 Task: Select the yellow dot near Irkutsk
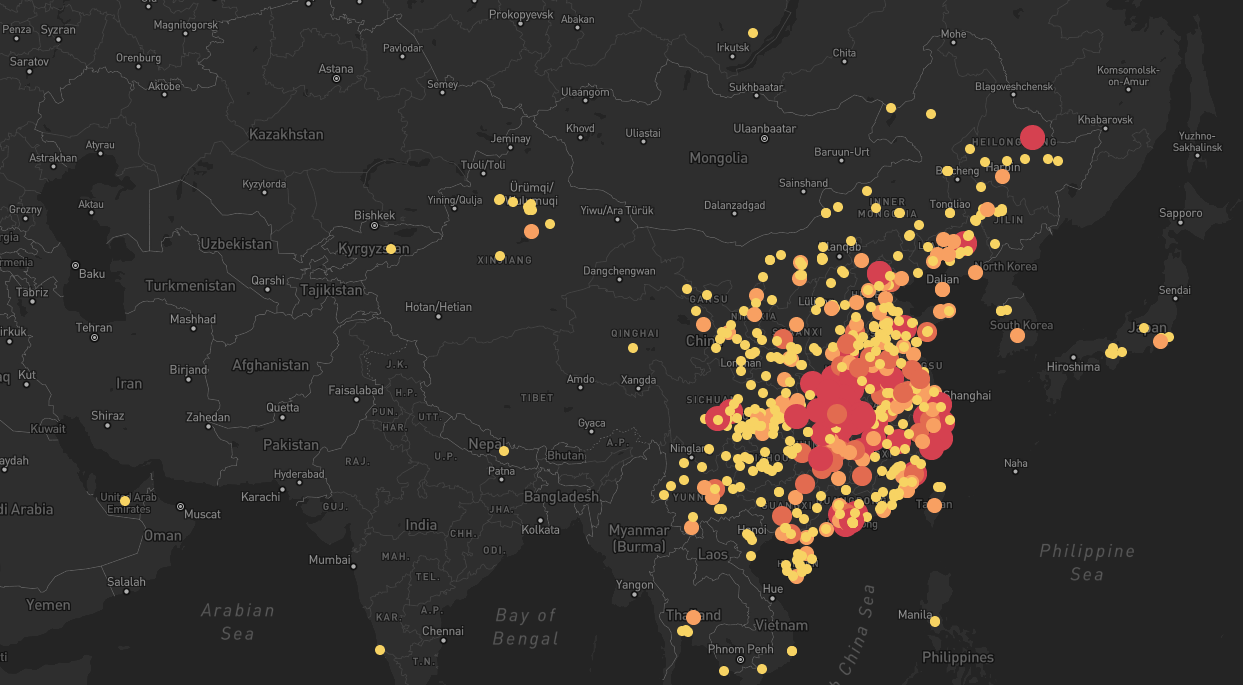(x=753, y=33)
